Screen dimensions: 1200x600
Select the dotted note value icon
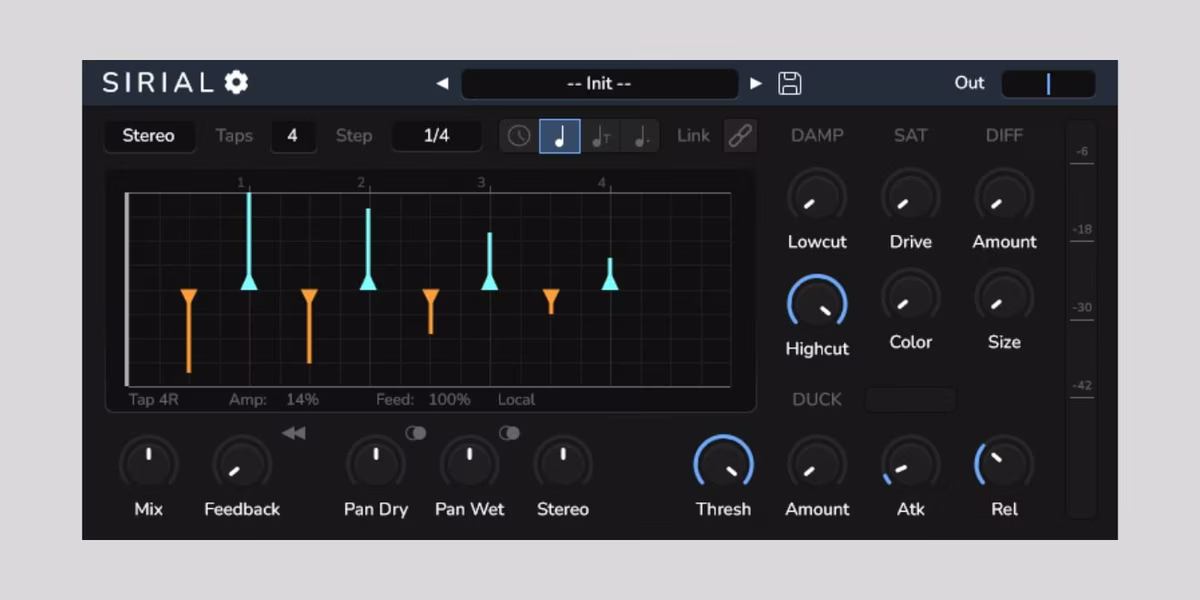click(x=641, y=135)
